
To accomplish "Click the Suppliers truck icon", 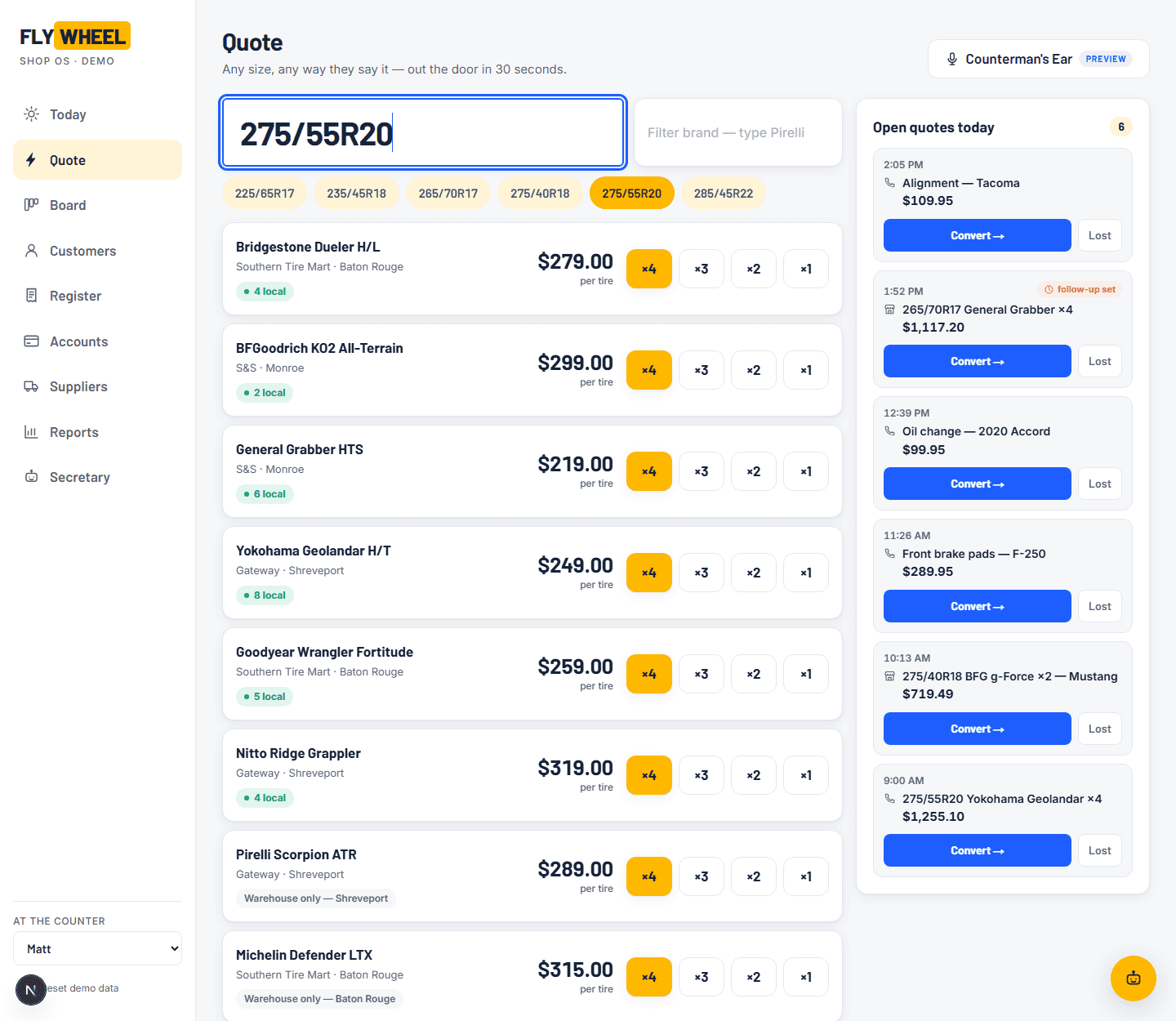I will pos(31,386).
